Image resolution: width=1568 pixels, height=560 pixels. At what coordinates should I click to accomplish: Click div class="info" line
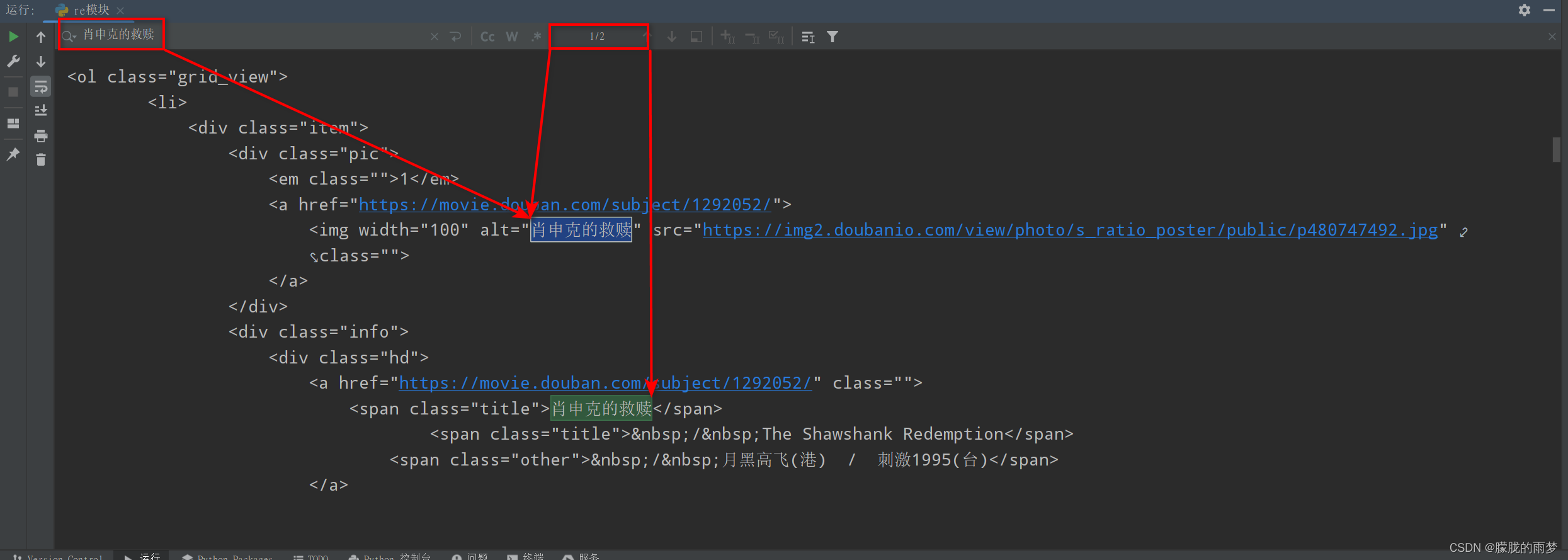pos(319,332)
